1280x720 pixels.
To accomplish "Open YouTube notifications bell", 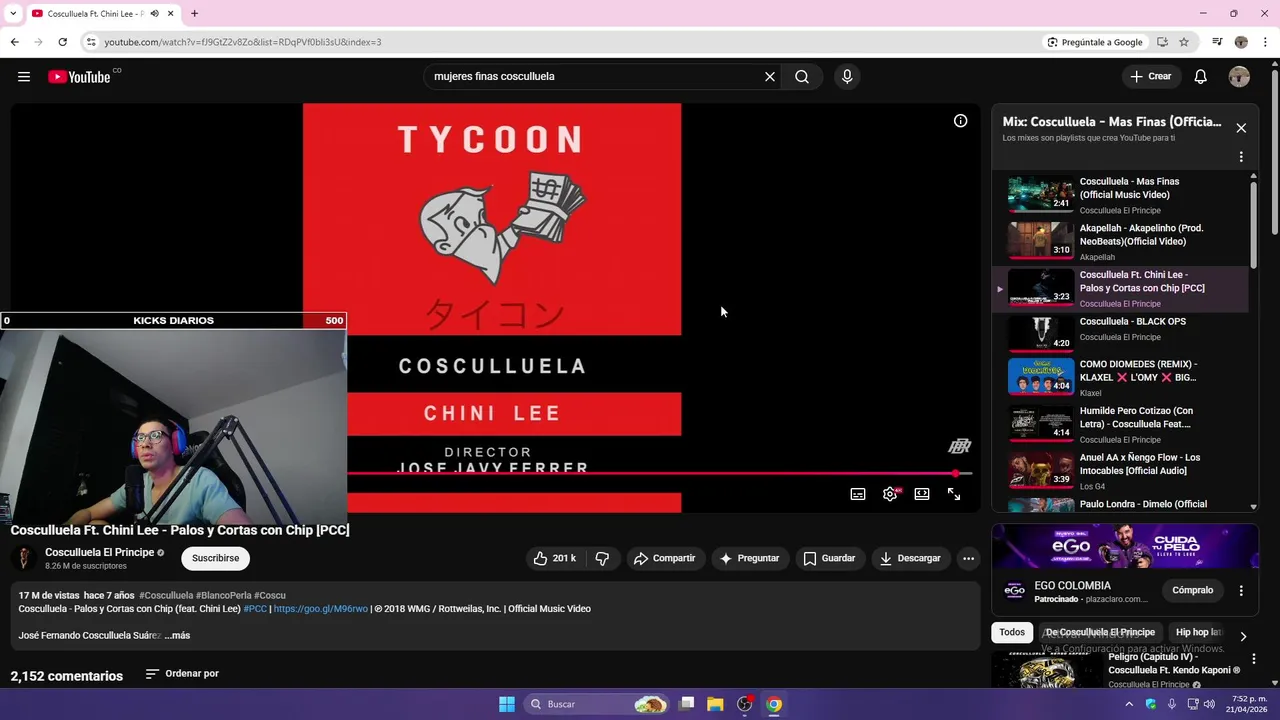I will (1201, 77).
